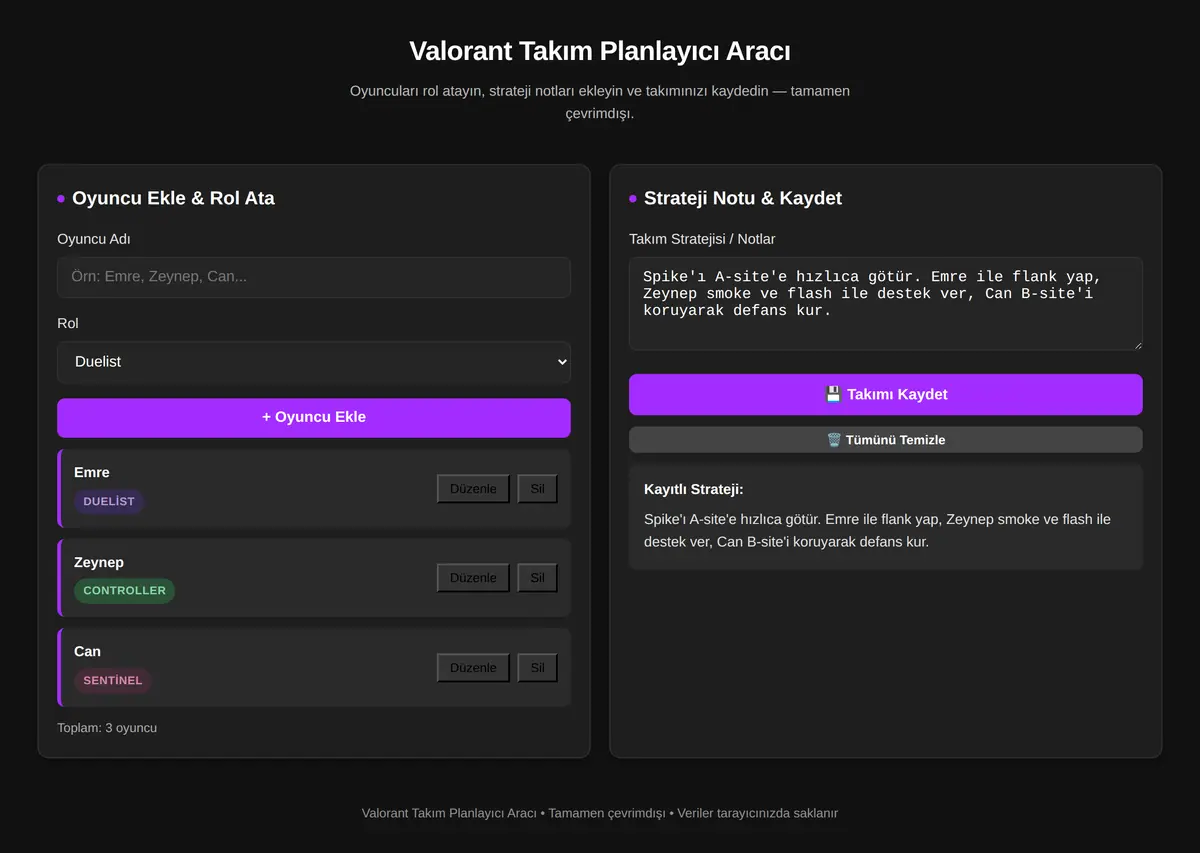
Task: Click the Kayıtlı Strateji saved text box
Action: [885, 517]
